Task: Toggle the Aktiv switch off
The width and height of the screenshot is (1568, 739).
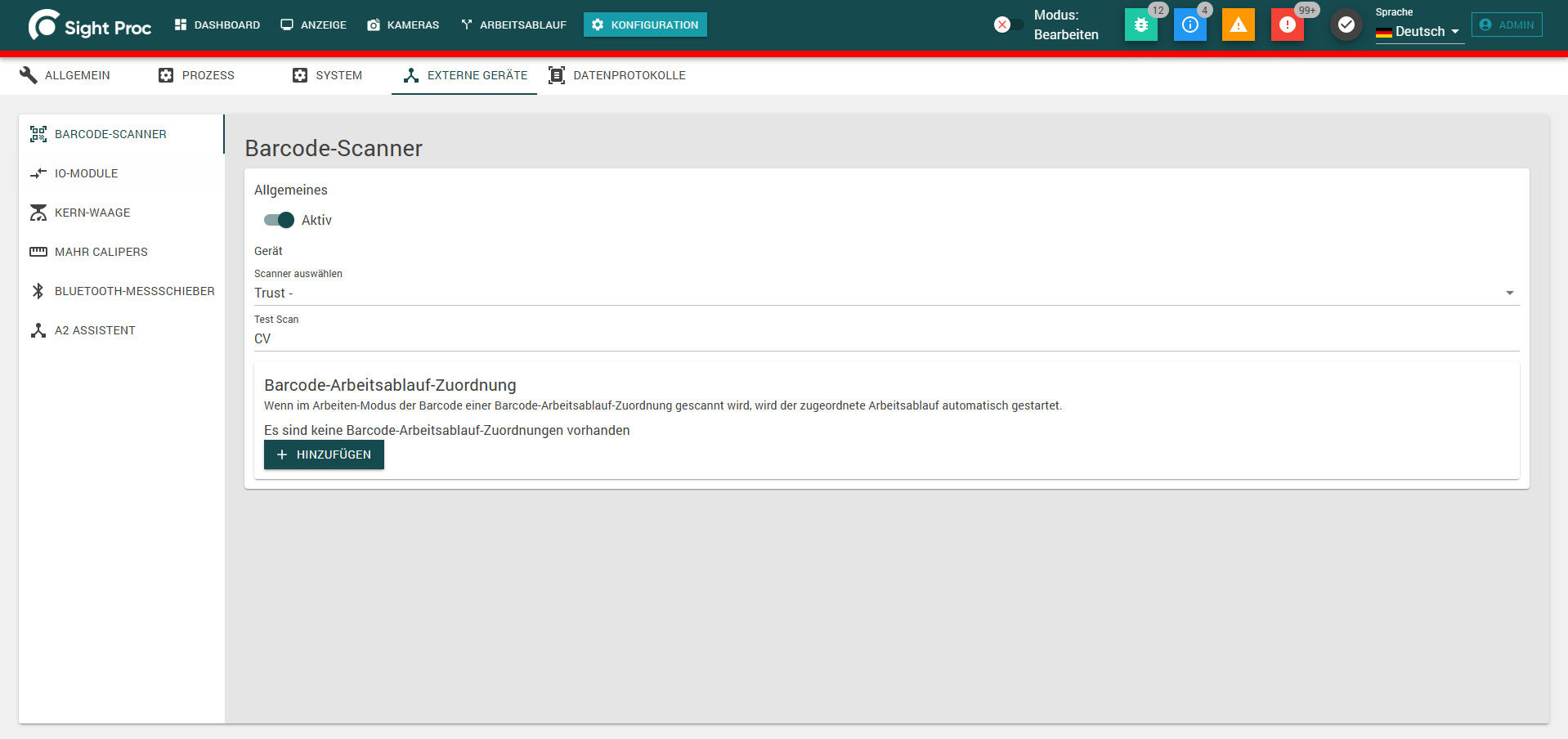Action: pos(279,220)
